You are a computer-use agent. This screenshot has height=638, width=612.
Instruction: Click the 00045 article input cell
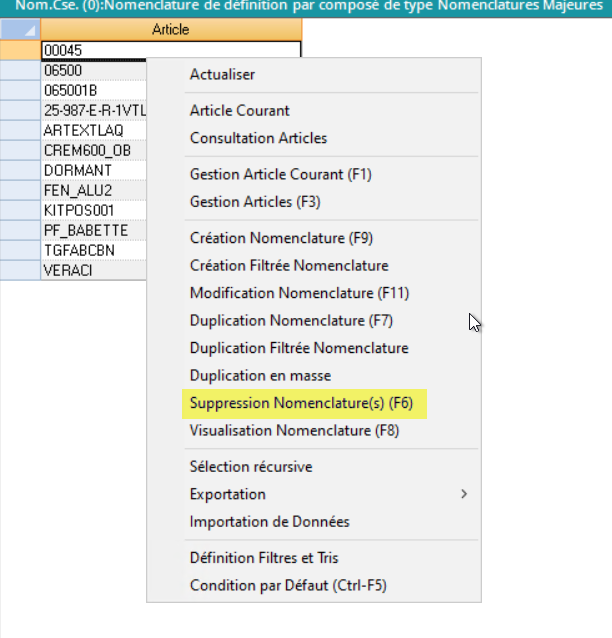point(170,50)
